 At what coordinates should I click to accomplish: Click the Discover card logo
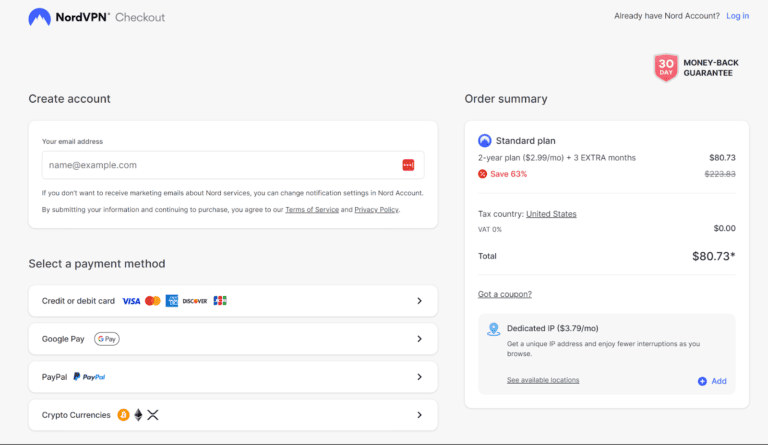click(x=195, y=301)
